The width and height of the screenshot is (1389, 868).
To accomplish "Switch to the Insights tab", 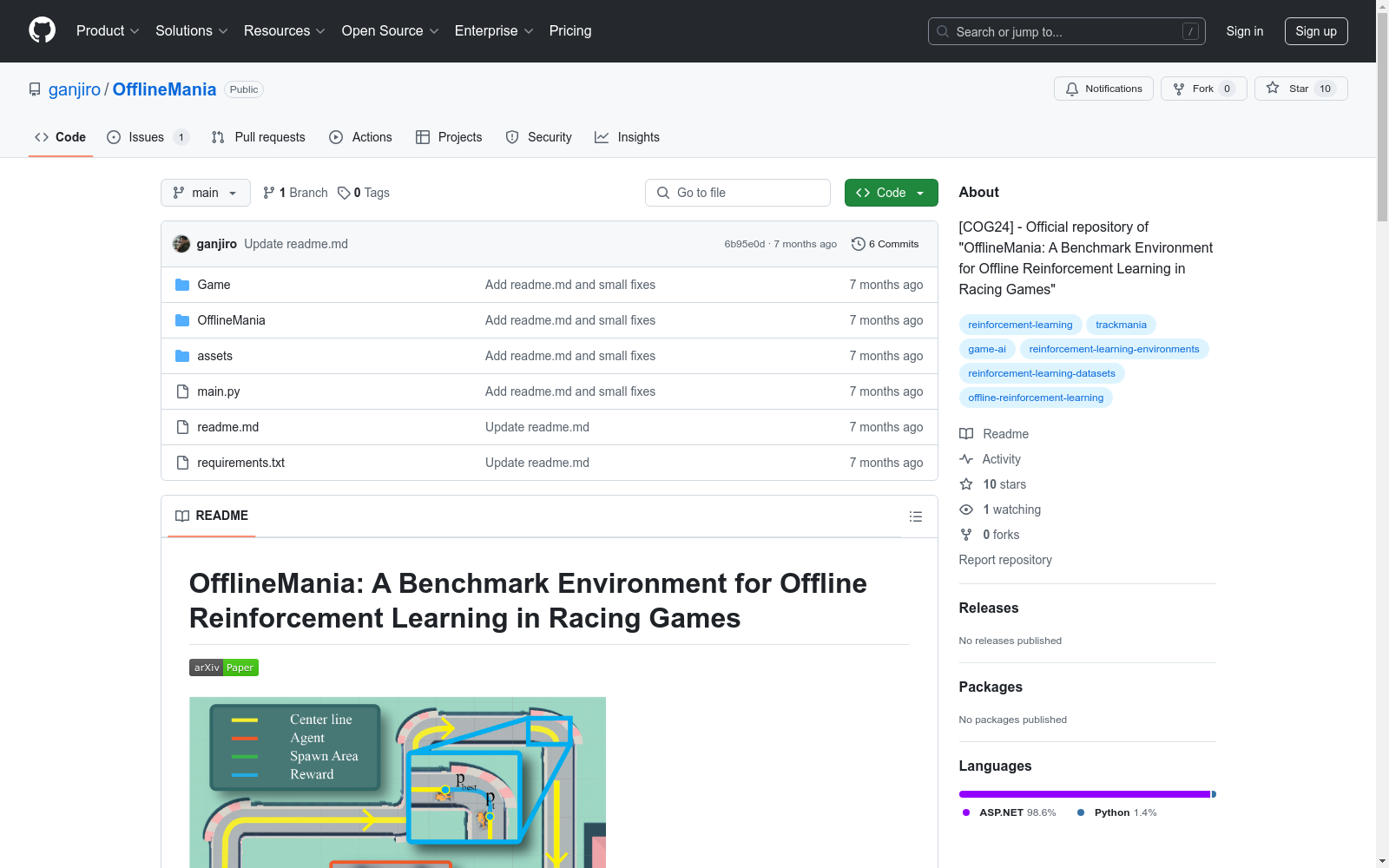I will click(627, 137).
